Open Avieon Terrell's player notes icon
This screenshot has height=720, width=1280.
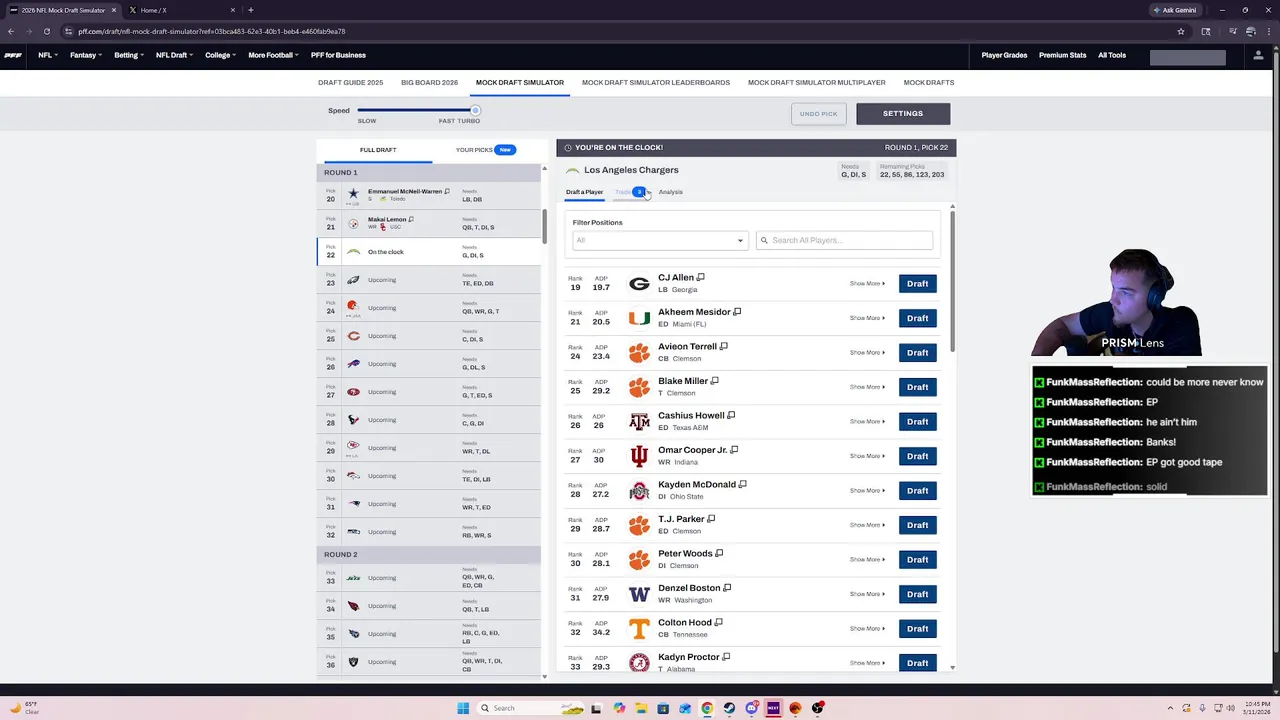723,346
